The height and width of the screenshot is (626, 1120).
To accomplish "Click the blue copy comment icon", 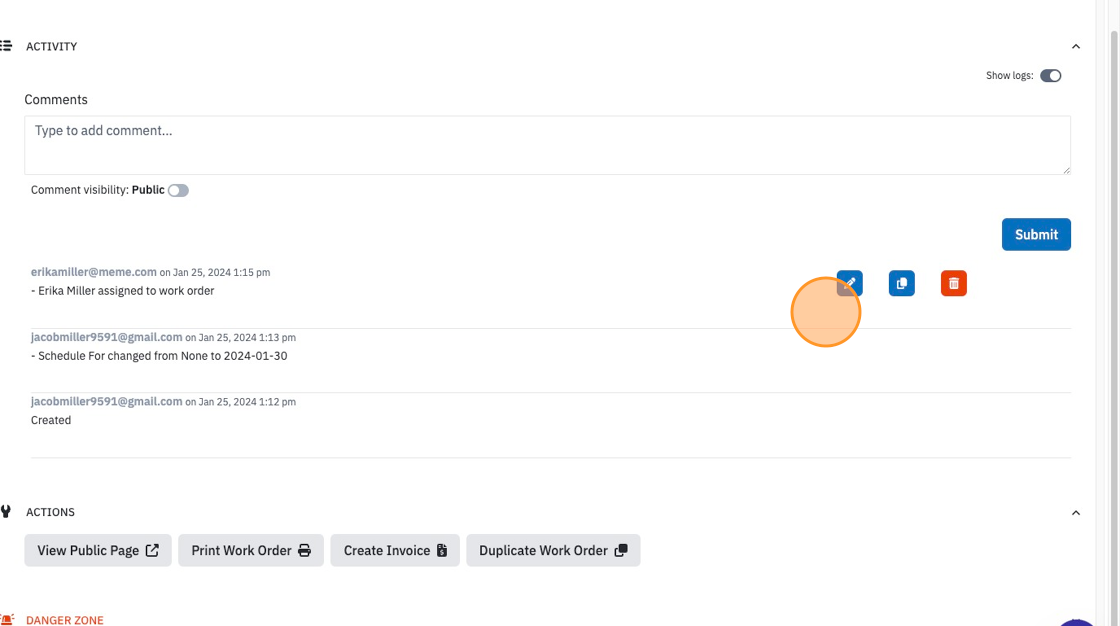I will [x=901, y=283].
